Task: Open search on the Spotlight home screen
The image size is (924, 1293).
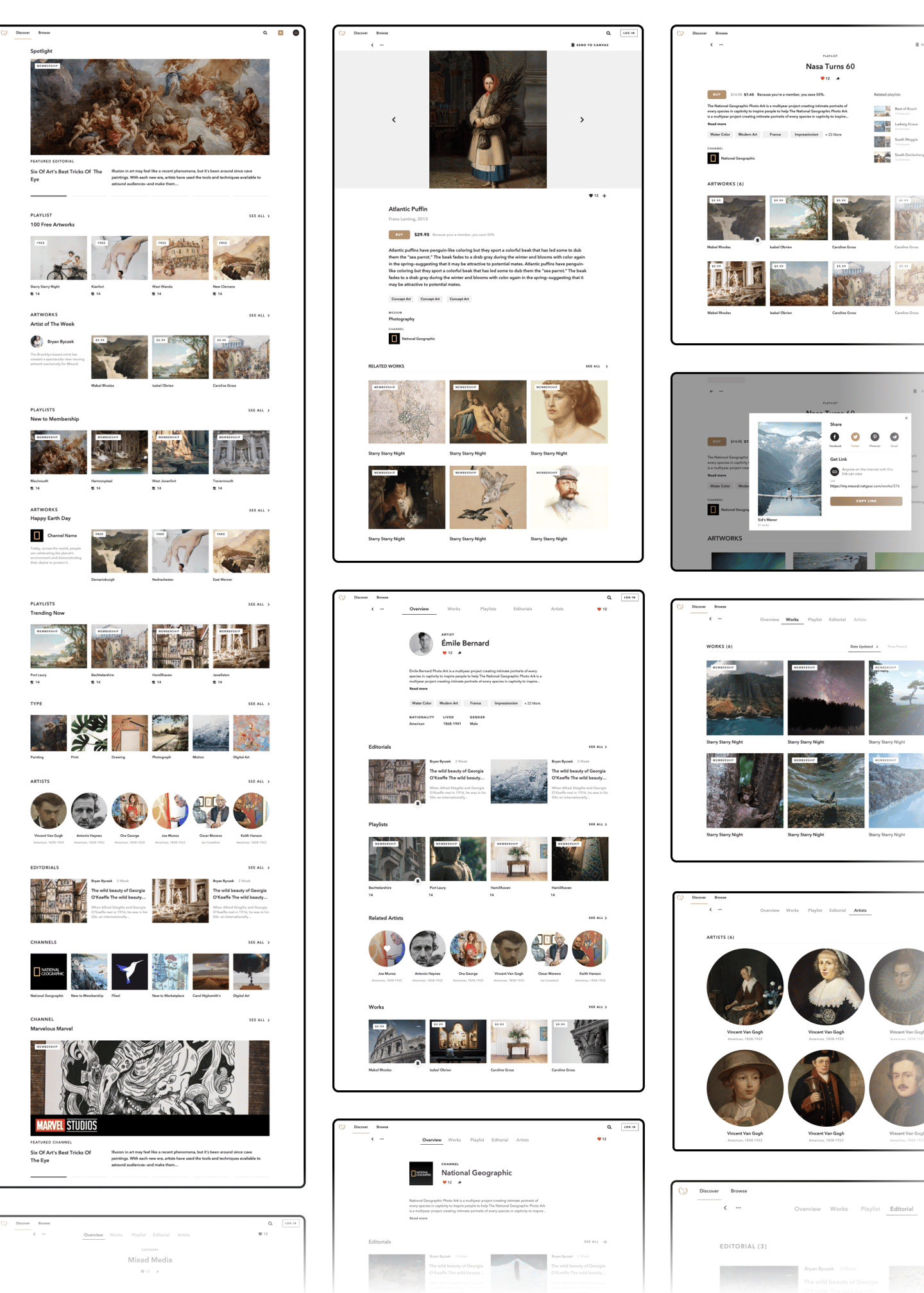Action: [x=265, y=33]
